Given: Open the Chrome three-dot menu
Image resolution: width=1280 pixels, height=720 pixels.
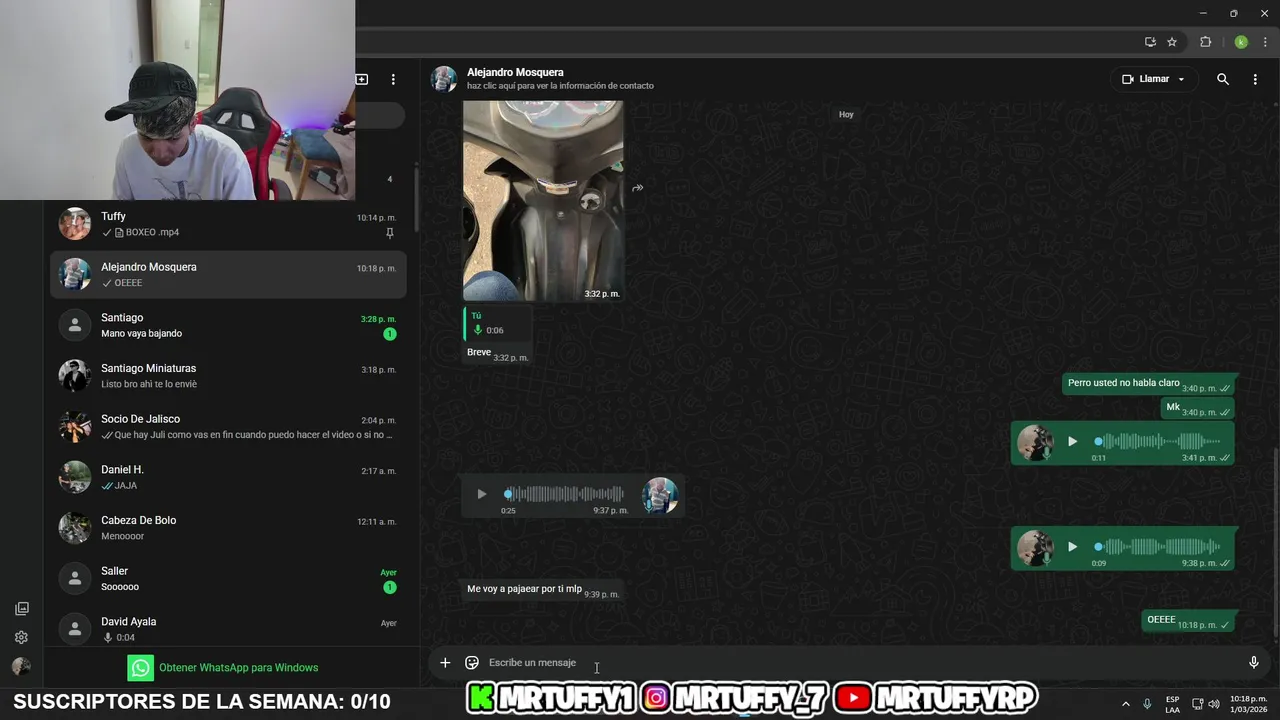Looking at the screenshot, I should 1265,42.
